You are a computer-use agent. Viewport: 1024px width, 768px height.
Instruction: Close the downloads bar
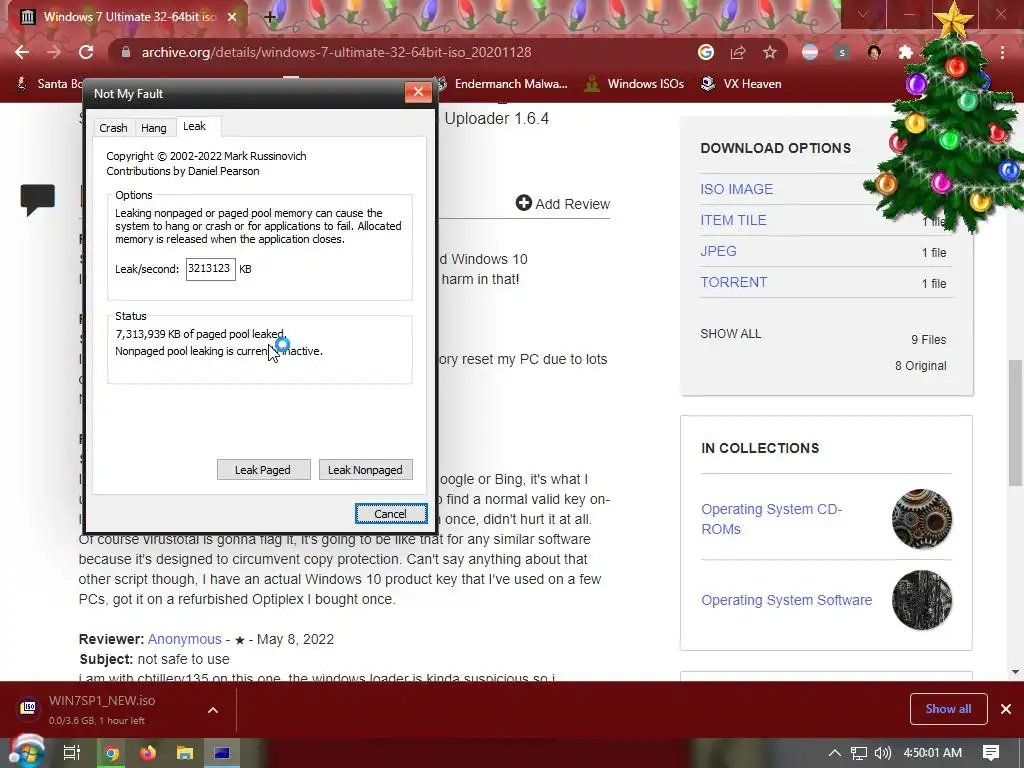point(1006,709)
